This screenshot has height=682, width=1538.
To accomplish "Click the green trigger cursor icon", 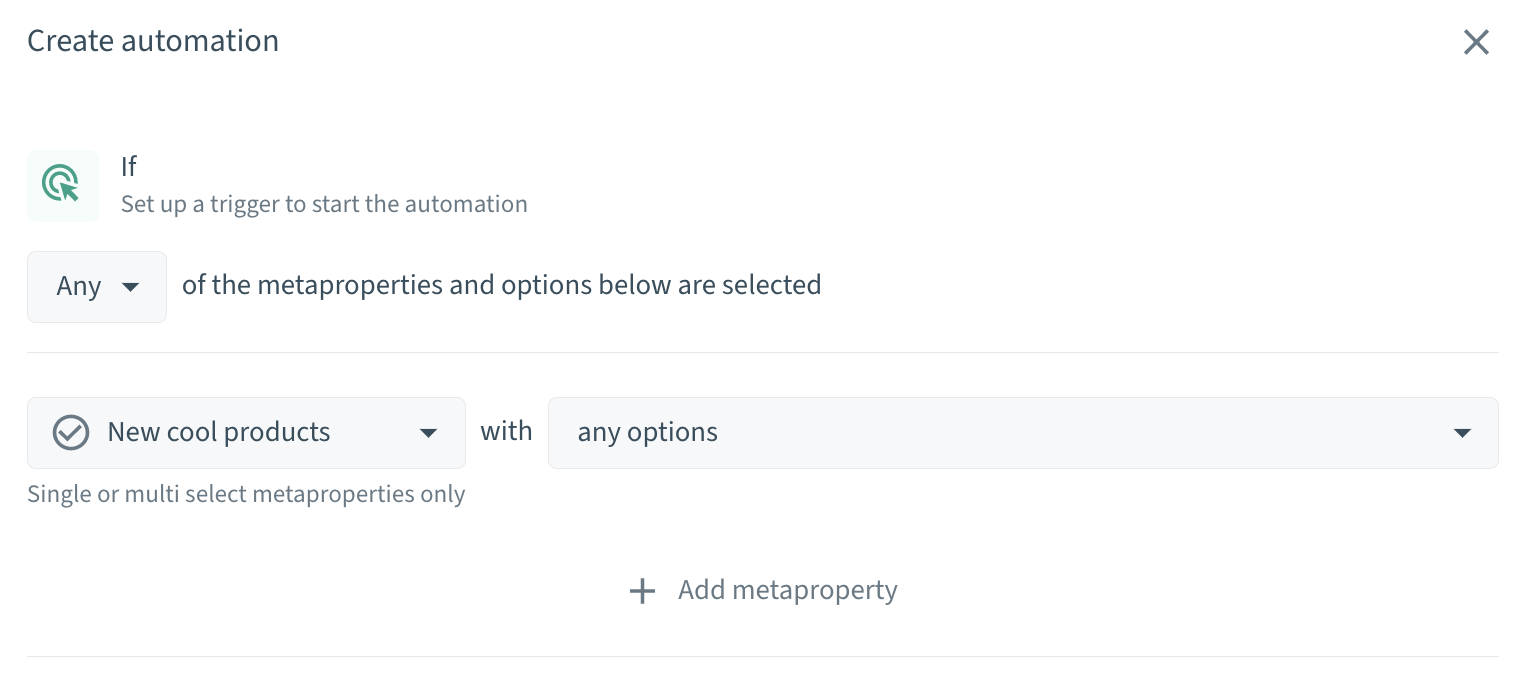I will coord(62,186).
